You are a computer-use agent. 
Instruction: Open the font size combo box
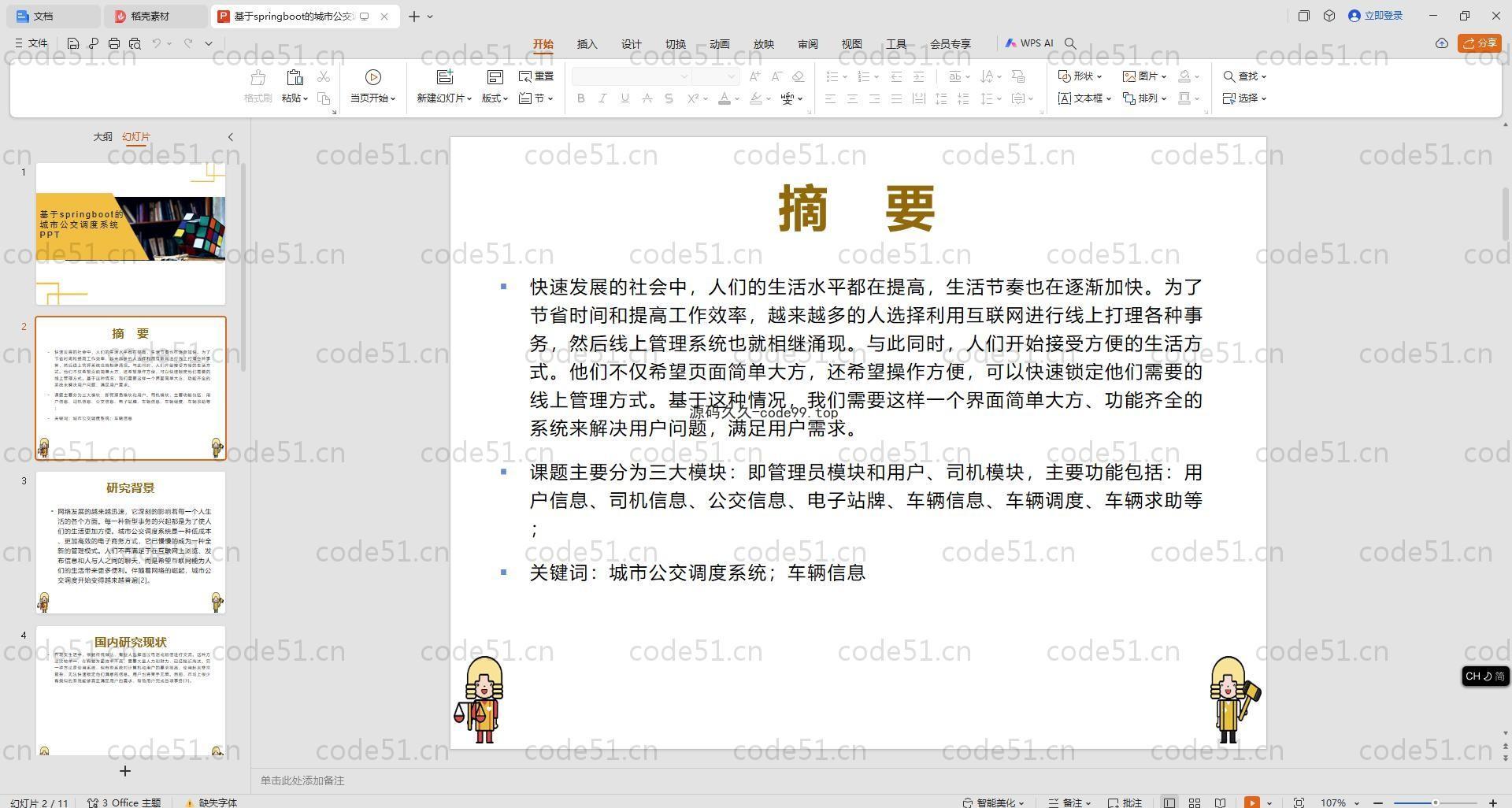click(715, 76)
